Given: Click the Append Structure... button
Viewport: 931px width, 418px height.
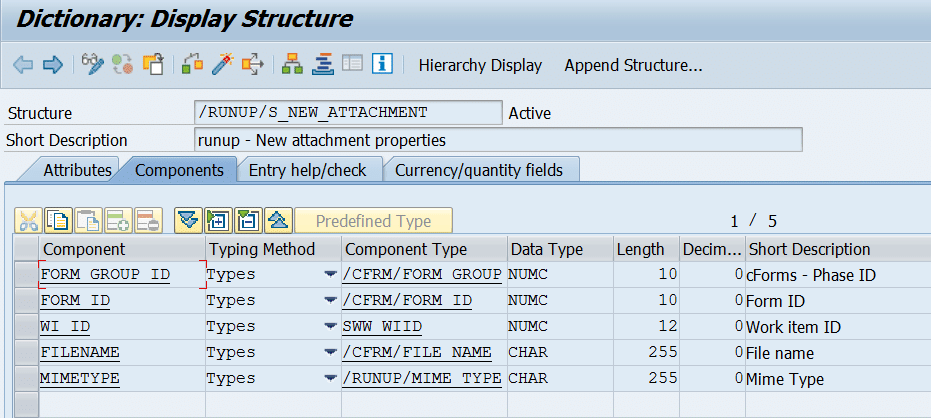Looking at the screenshot, I should pyautogui.click(x=633, y=65).
